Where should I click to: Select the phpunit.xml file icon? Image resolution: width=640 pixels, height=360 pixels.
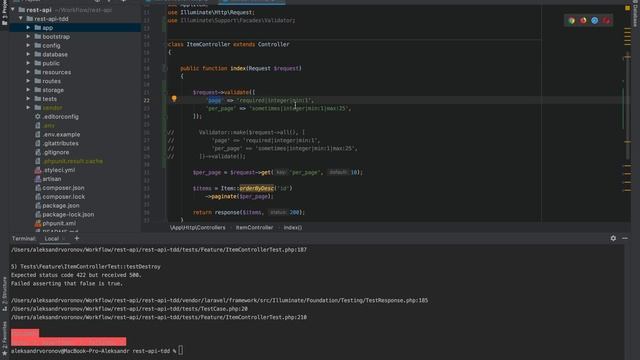coord(38,223)
